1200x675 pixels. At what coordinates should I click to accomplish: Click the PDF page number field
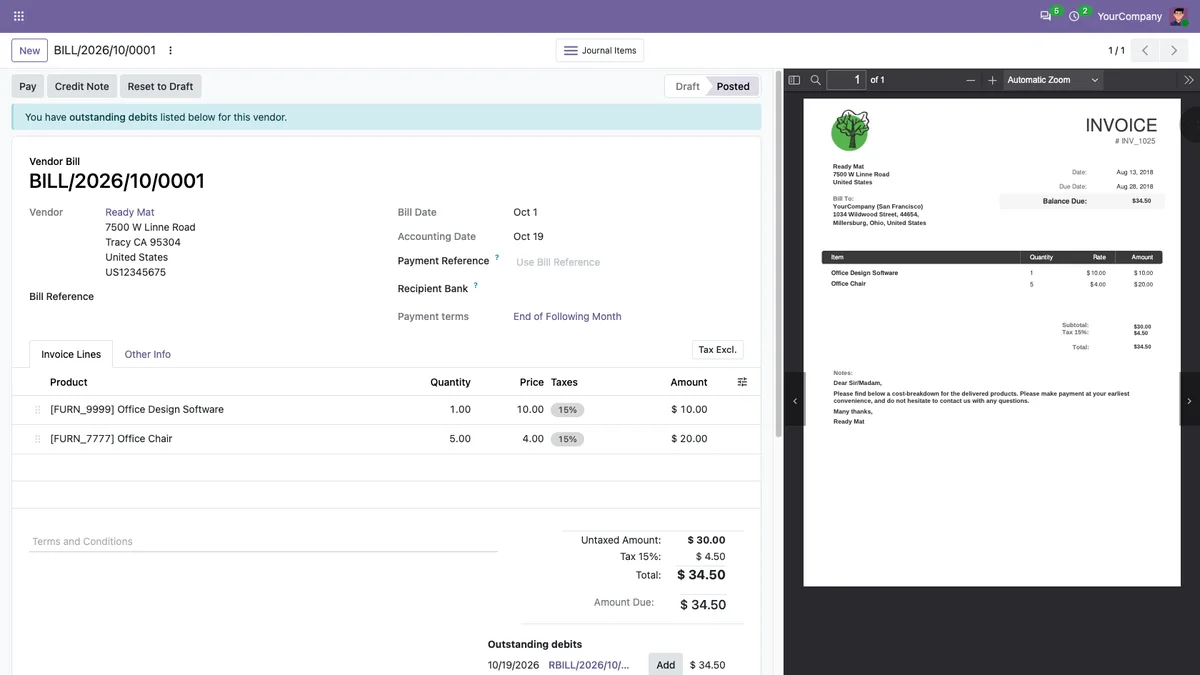[x=846, y=80]
